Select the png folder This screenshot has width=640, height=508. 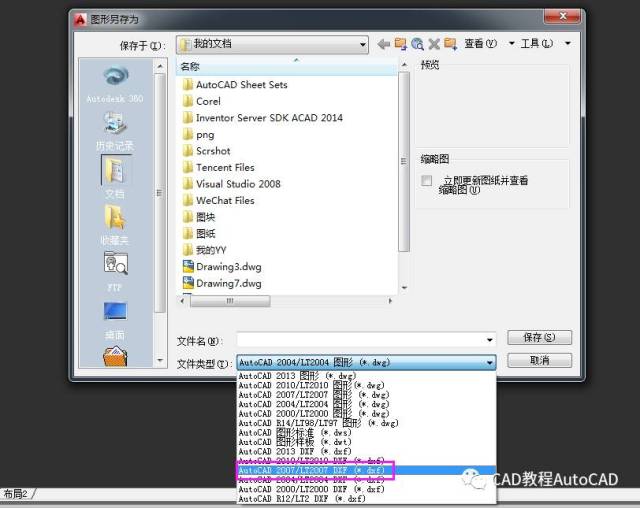pyautogui.click(x=199, y=135)
